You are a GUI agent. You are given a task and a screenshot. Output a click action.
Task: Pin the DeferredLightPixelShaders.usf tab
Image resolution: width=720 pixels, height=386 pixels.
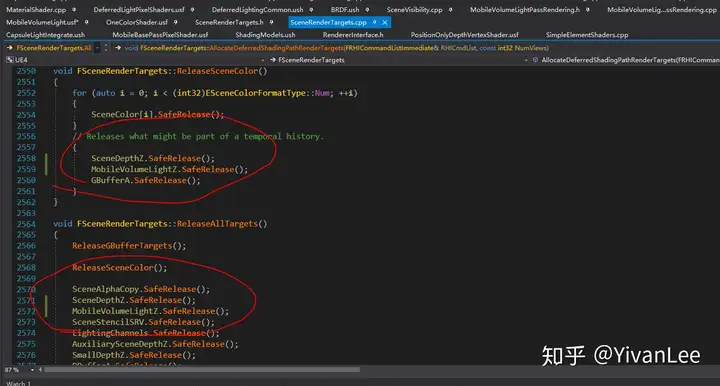pyautogui.click(x=192, y=10)
